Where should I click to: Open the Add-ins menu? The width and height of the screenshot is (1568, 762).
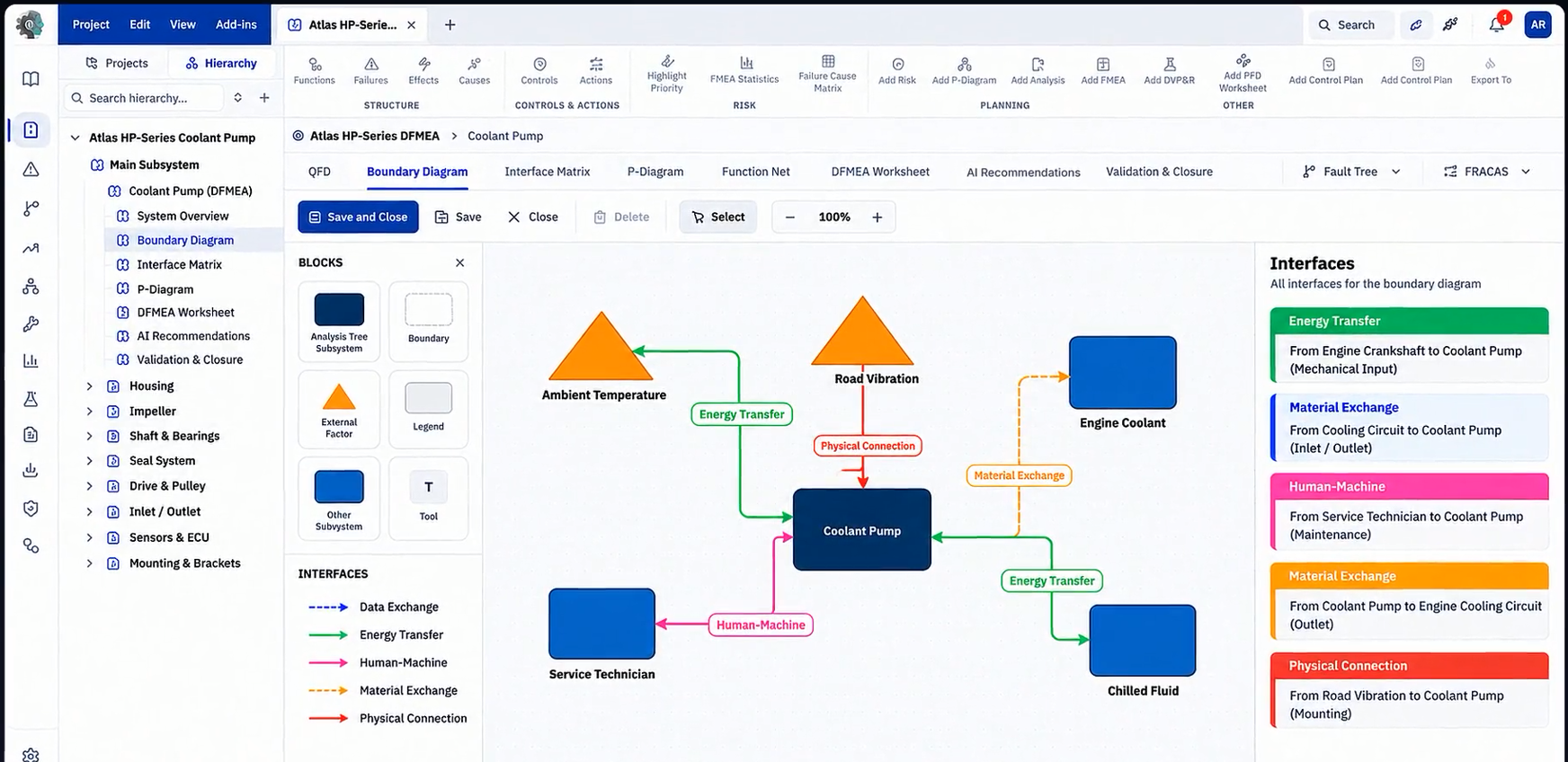pos(236,24)
